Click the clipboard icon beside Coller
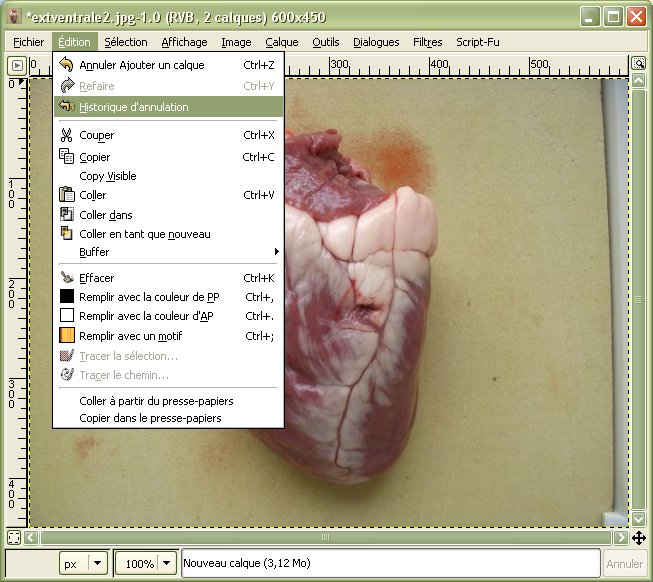The width and height of the screenshot is (653, 582). (x=67, y=195)
